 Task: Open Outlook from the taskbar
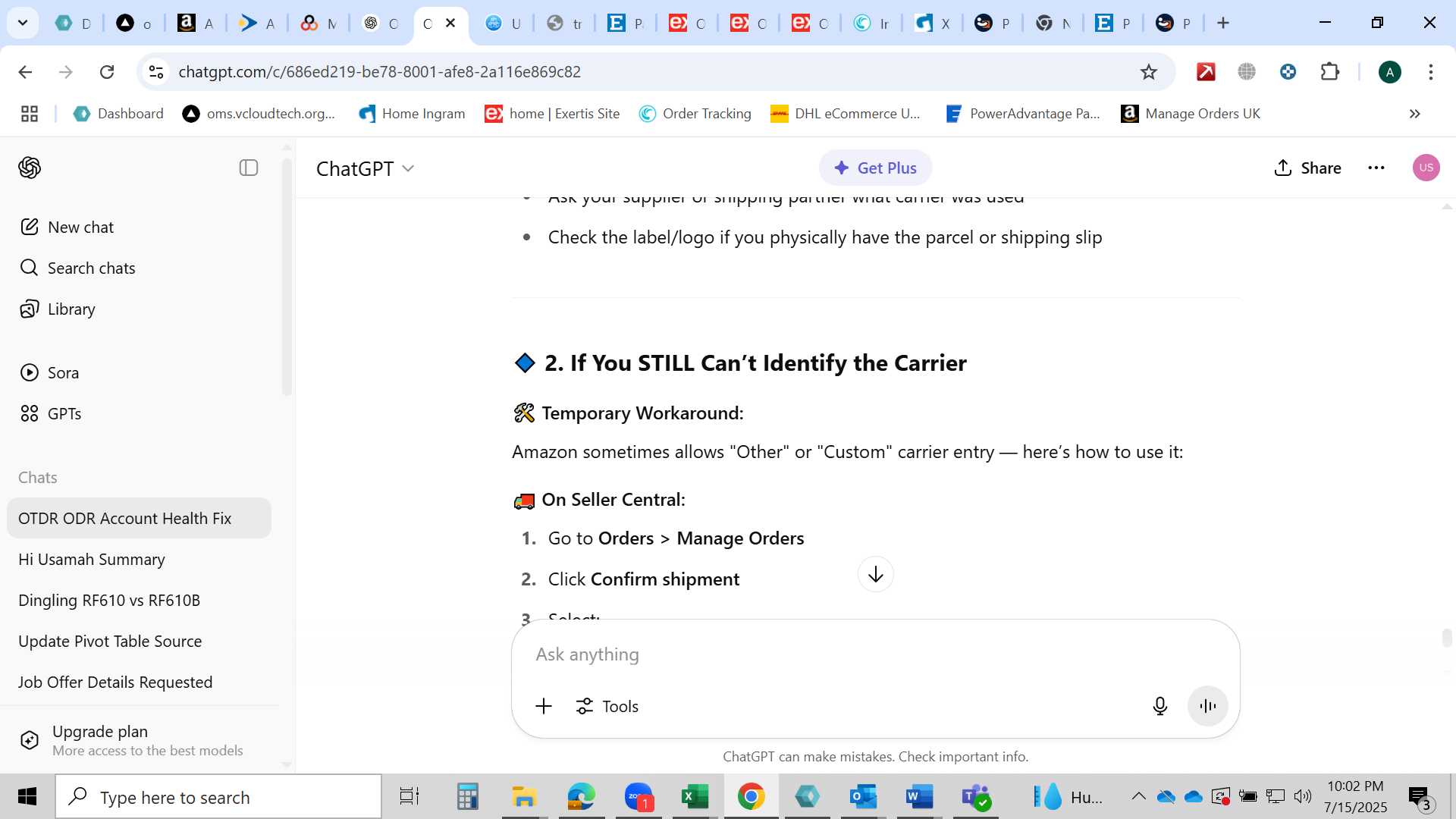[863, 796]
